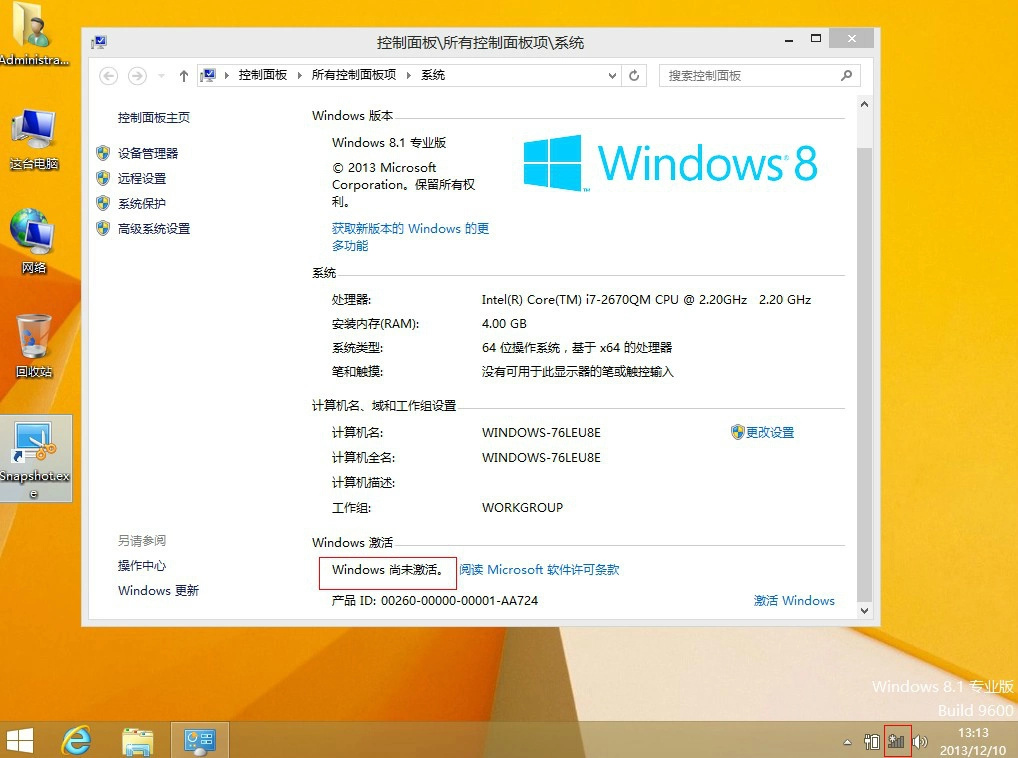Show hidden tray icons via the chevron
This screenshot has width=1018, height=758.
845,741
